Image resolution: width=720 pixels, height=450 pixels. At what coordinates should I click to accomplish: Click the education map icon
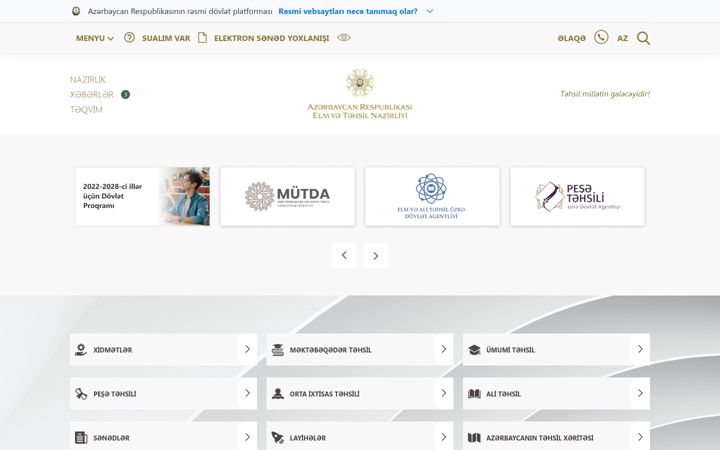[x=474, y=438]
